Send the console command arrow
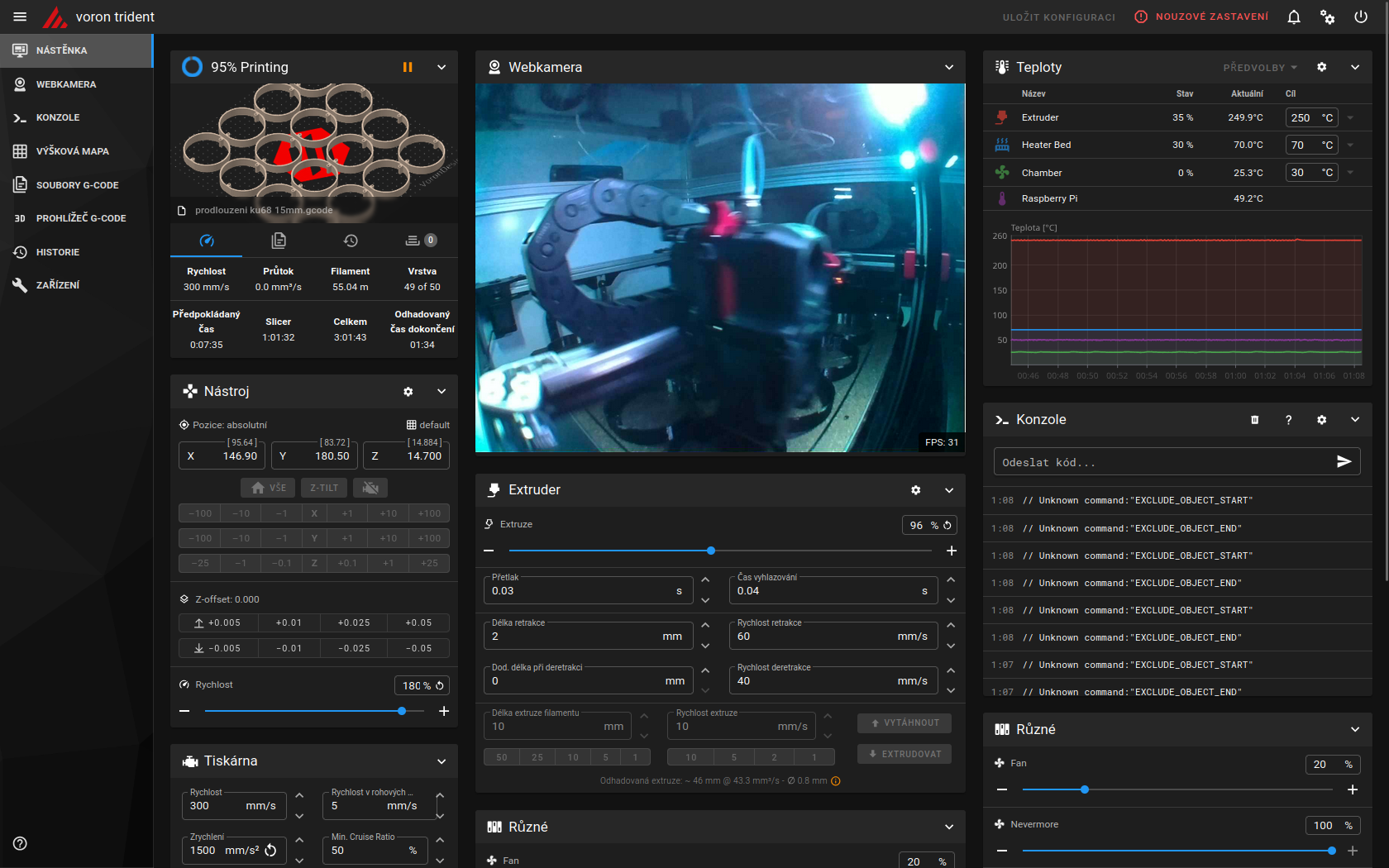This screenshot has width=1389, height=868. click(x=1344, y=461)
